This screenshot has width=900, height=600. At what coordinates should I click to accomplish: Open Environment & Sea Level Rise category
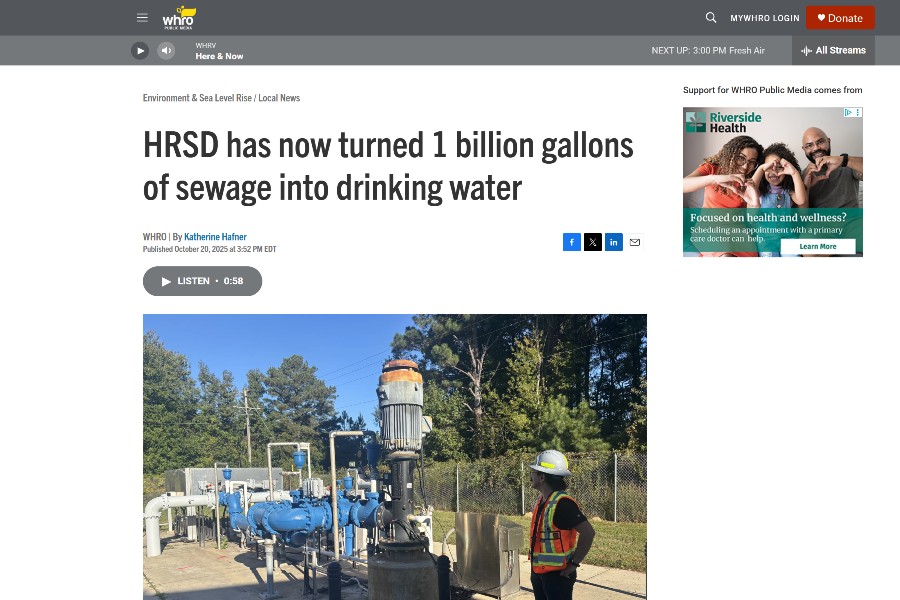point(197,98)
